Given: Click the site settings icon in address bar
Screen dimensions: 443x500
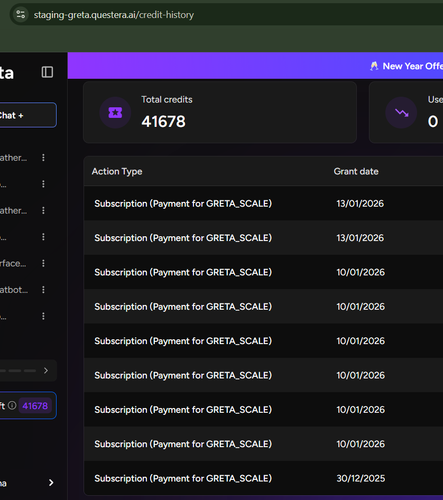Looking at the screenshot, I should pos(21,14).
